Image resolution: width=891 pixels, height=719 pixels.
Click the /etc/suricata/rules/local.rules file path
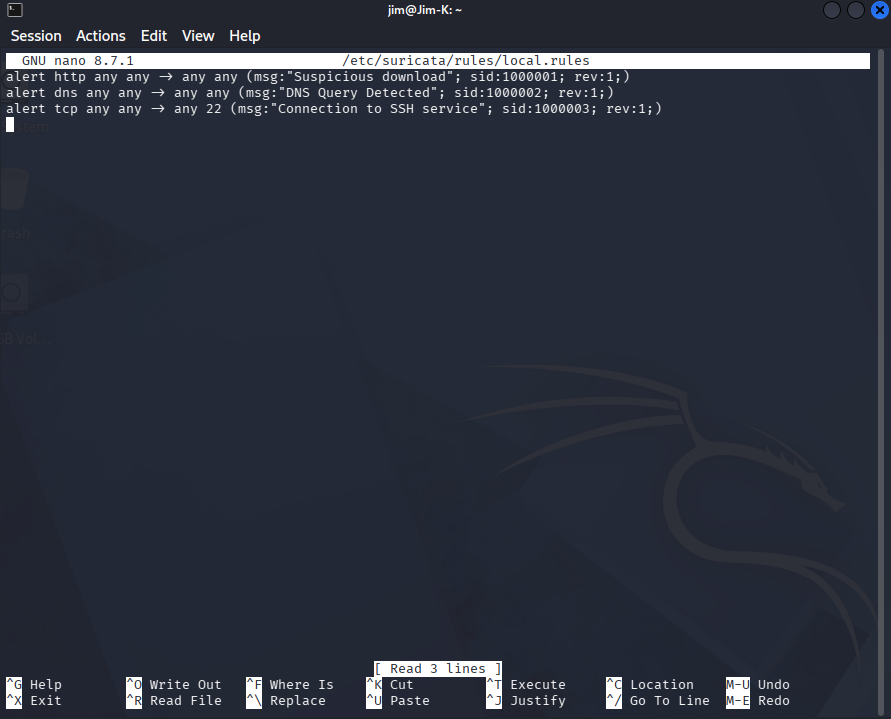pyautogui.click(x=465, y=61)
